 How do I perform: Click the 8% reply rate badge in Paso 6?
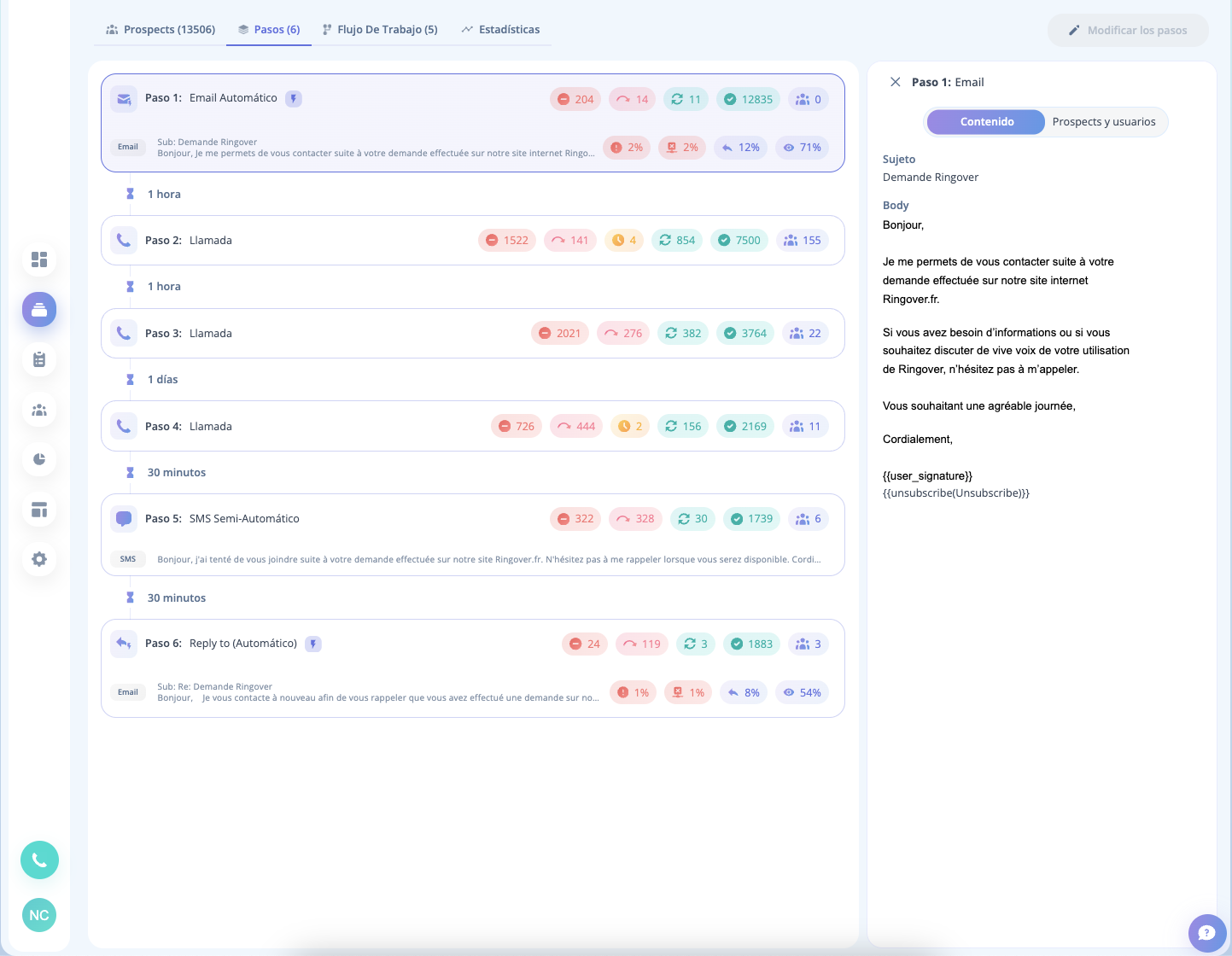tap(743, 692)
